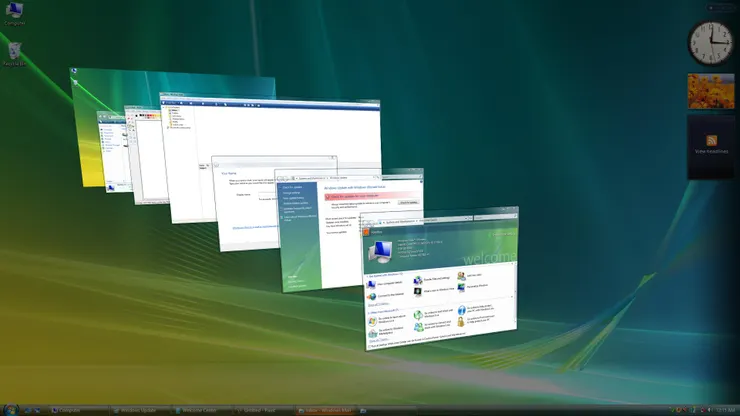The height and width of the screenshot is (416, 740).
Task: Select Local Folders root in Windows Mail tree
Action: pyautogui.click(x=172, y=108)
